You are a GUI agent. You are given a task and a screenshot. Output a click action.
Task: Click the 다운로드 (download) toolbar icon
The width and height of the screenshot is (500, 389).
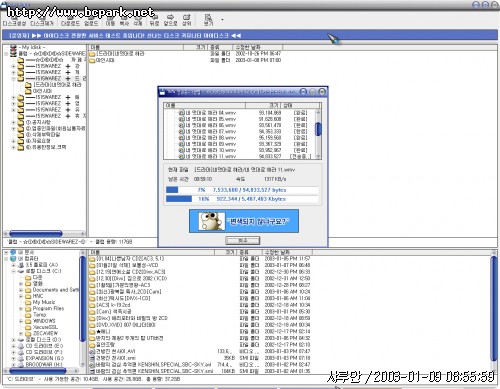[70, 20]
